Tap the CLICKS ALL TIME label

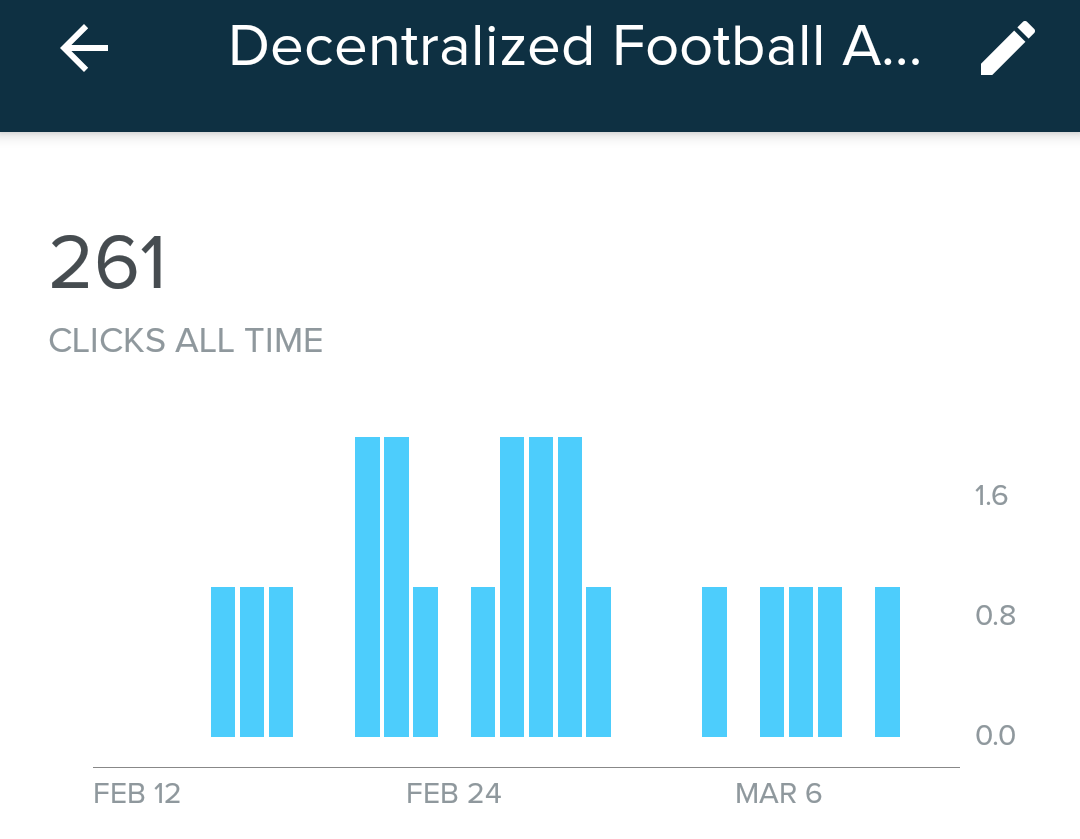click(186, 341)
